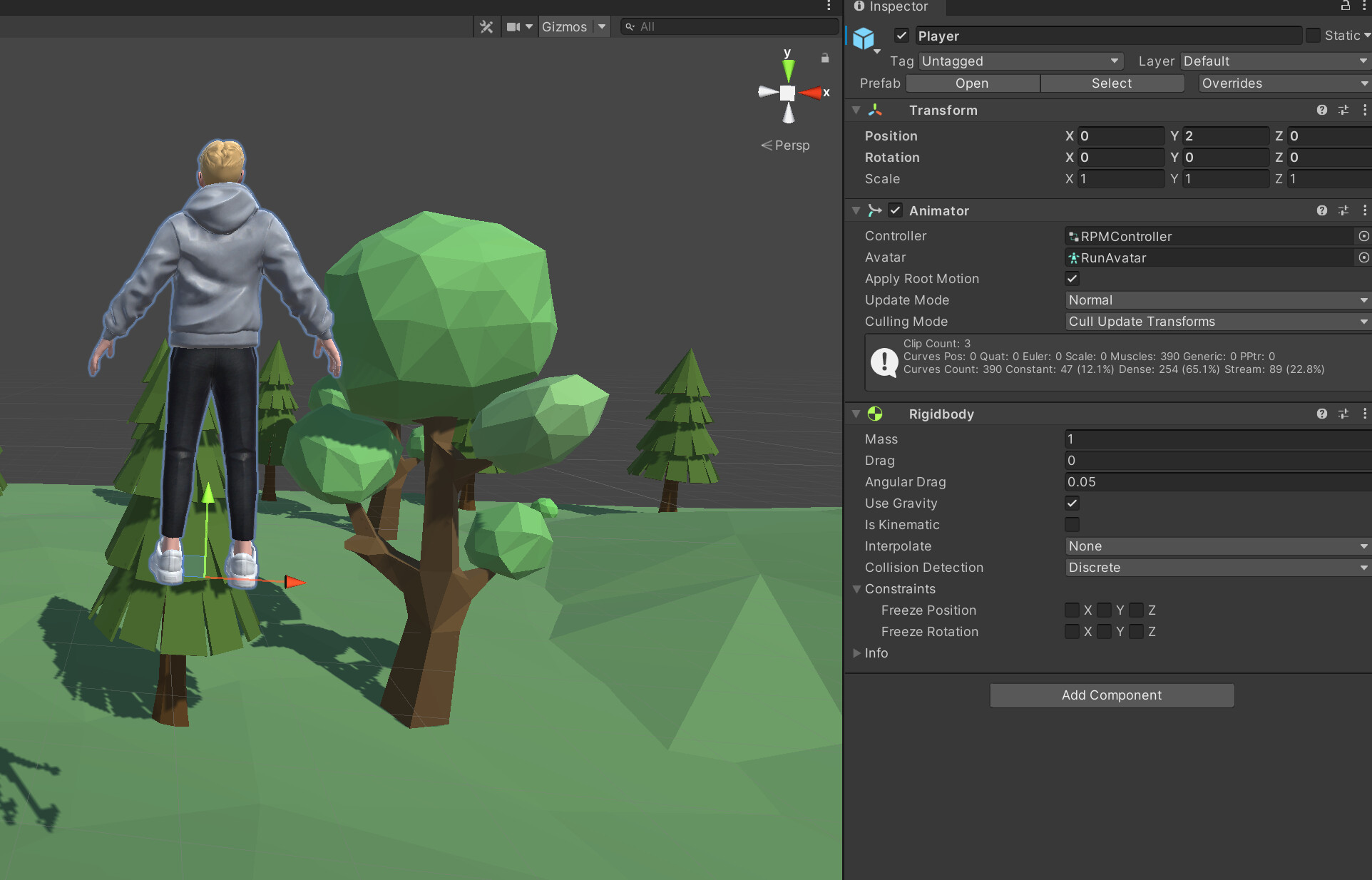Enable Is Kinematic on the Rigidbody
This screenshot has width=1372, height=880.
(1072, 525)
